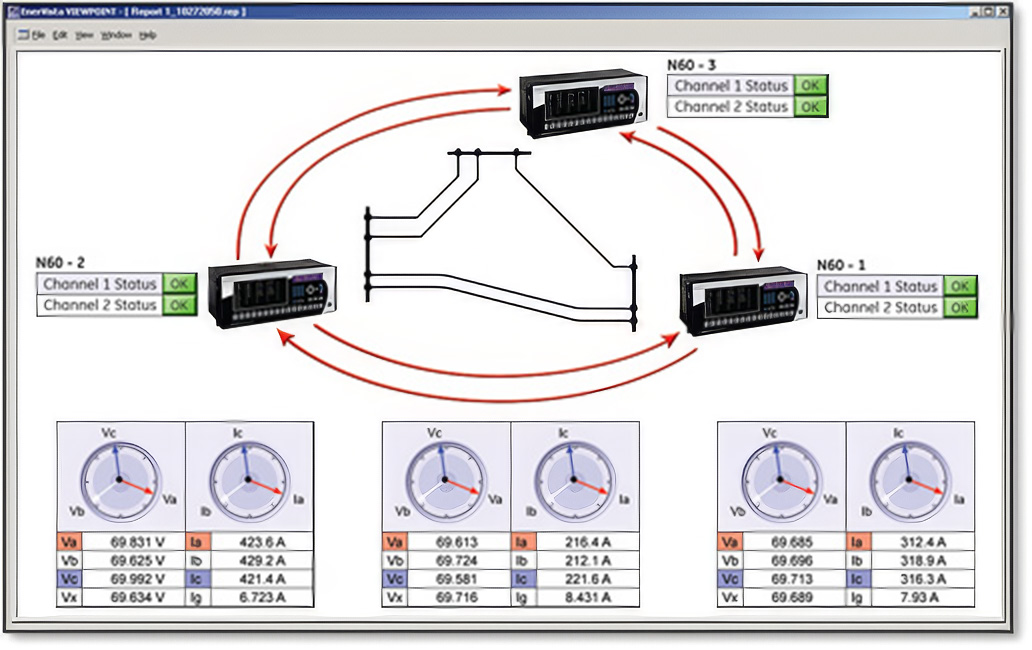Select the 69.724 voltage value

click(x=457, y=561)
